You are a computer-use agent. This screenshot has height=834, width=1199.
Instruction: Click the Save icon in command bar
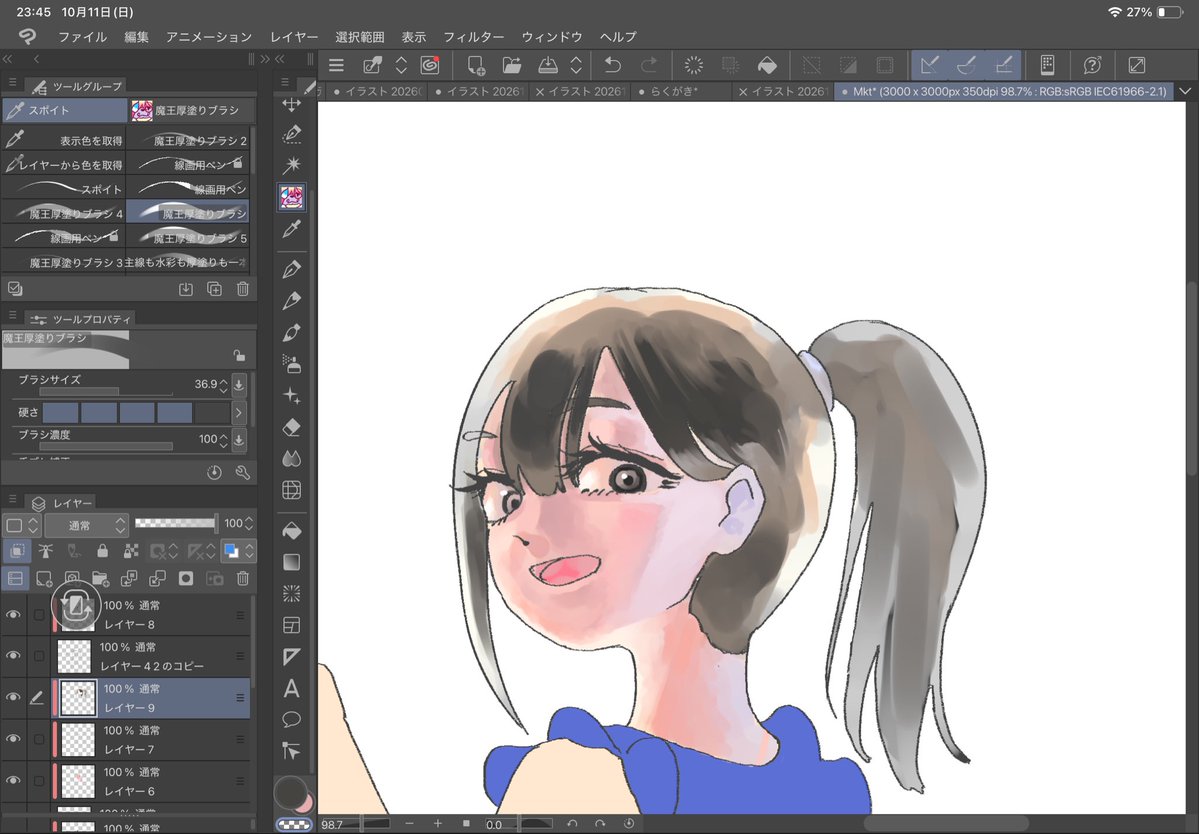coord(548,65)
